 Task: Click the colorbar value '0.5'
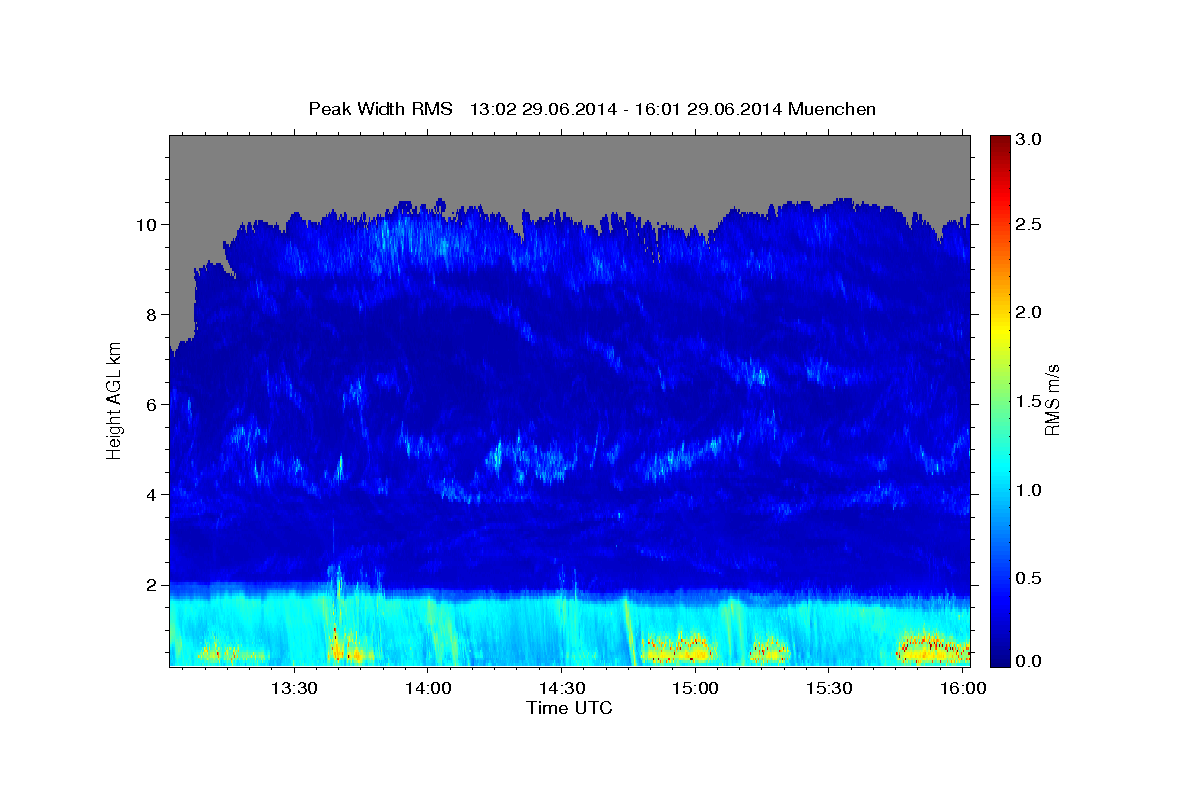pos(1029,578)
